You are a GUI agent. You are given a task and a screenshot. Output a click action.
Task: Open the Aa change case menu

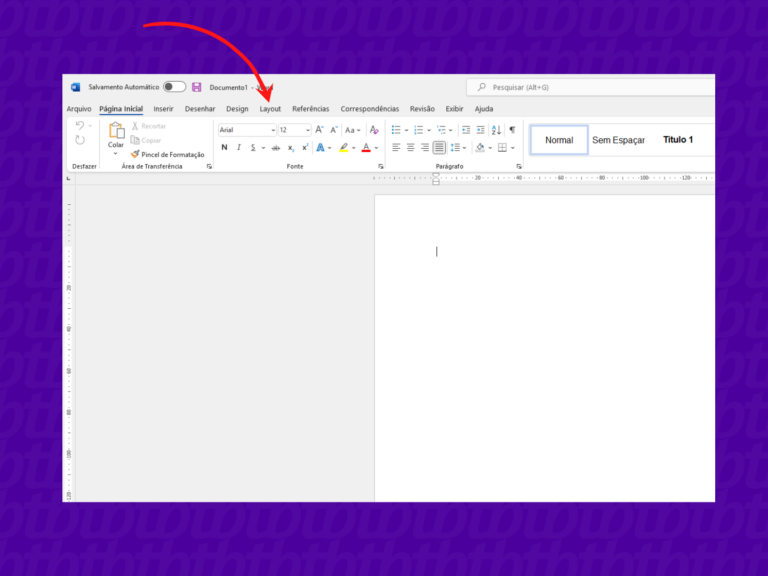coord(352,130)
